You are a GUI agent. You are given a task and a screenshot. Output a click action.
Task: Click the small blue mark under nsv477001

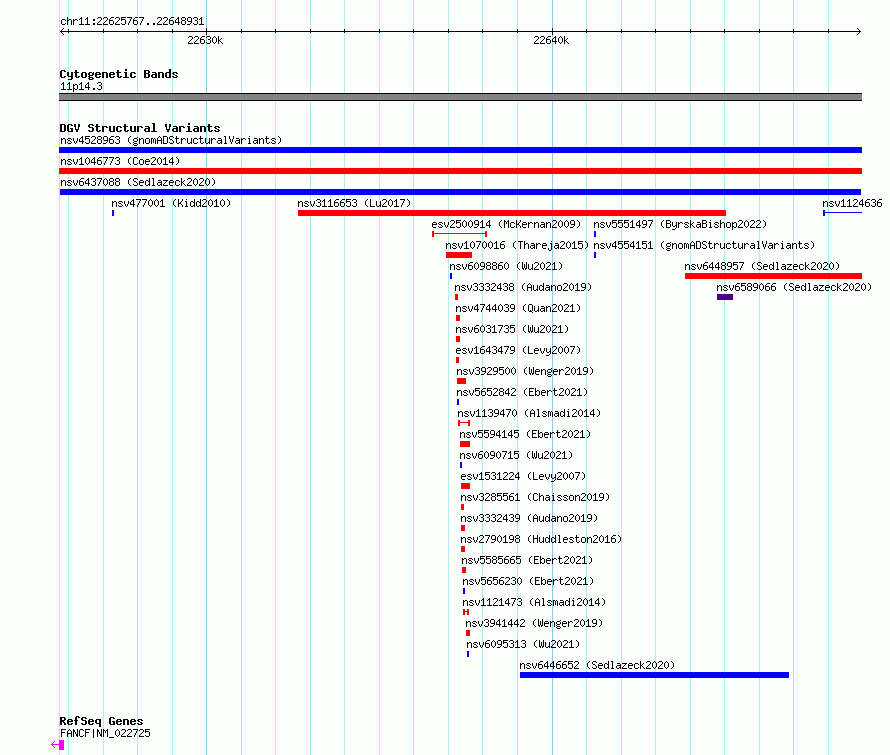(x=113, y=213)
